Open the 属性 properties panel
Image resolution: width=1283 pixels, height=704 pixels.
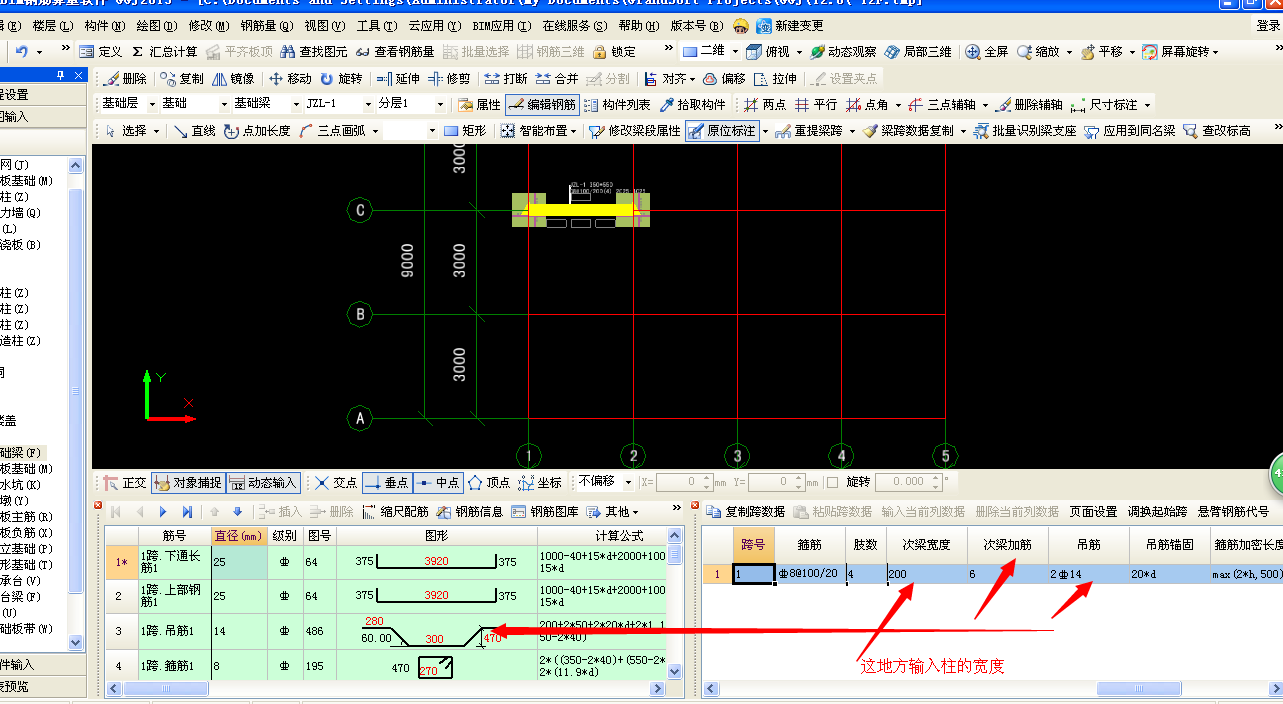click(x=479, y=104)
